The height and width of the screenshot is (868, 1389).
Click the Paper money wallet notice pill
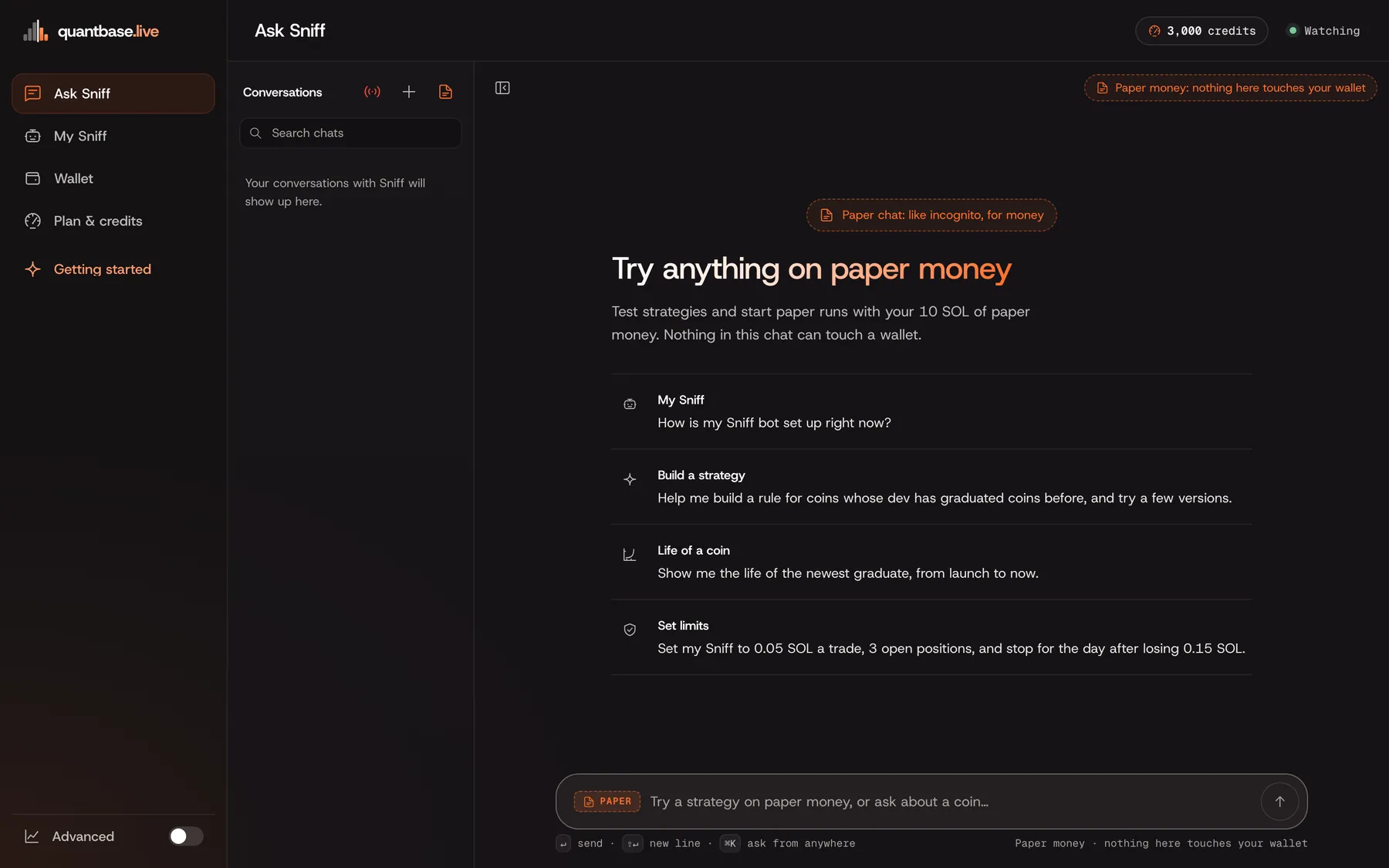click(1231, 88)
